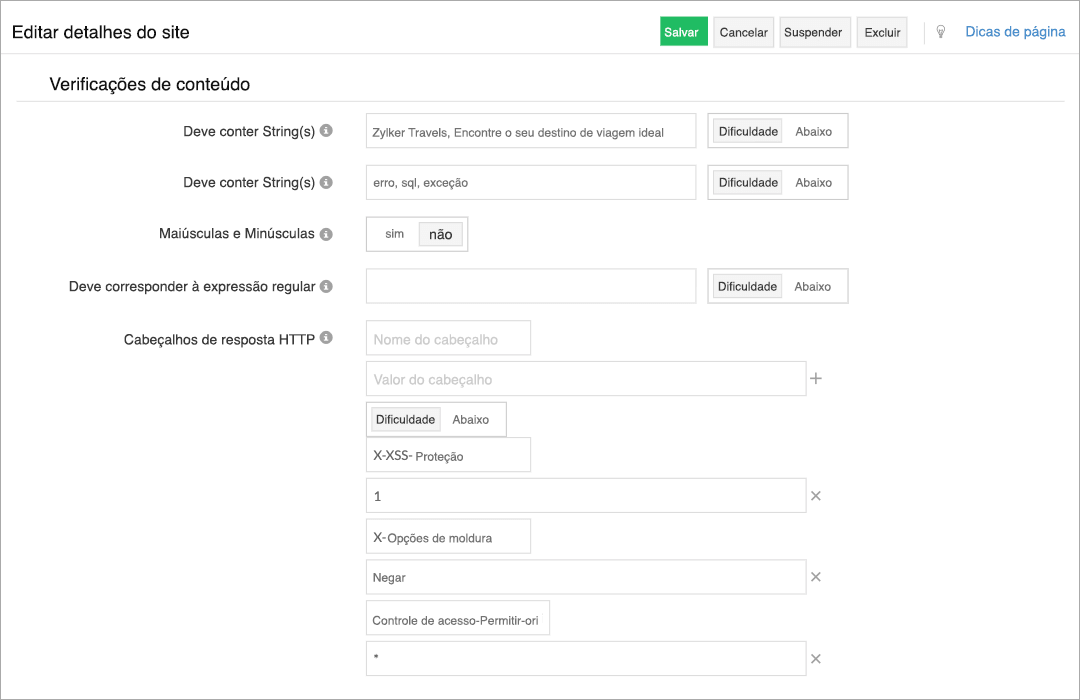
Task: Open the Dicas de página link
Action: click(x=1014, y=31)
